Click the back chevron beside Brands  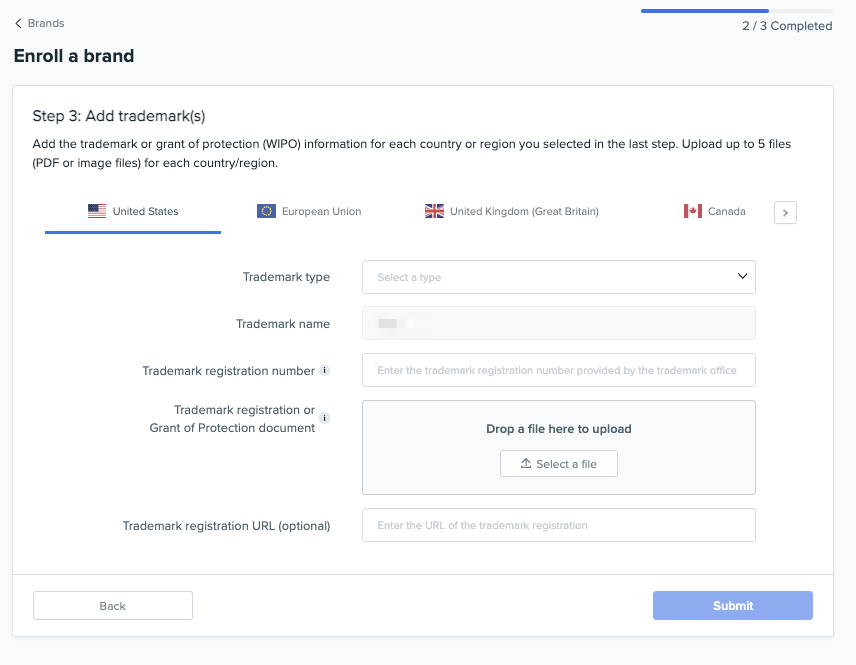pos(18,23)
